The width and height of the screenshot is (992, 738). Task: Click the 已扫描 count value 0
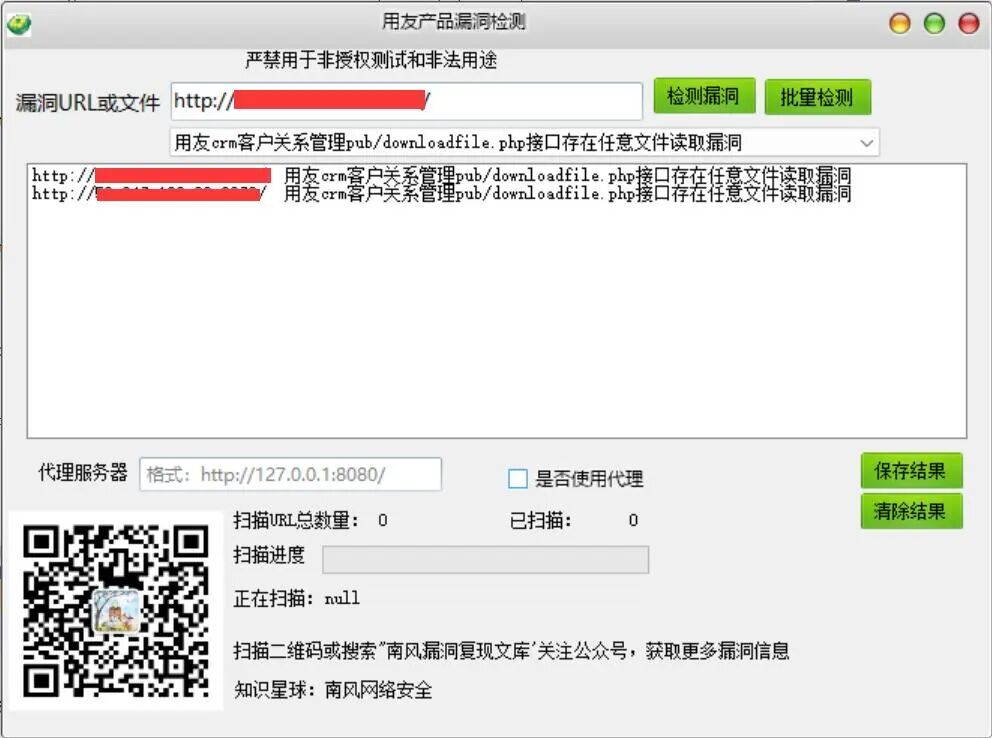coord(633,520)
